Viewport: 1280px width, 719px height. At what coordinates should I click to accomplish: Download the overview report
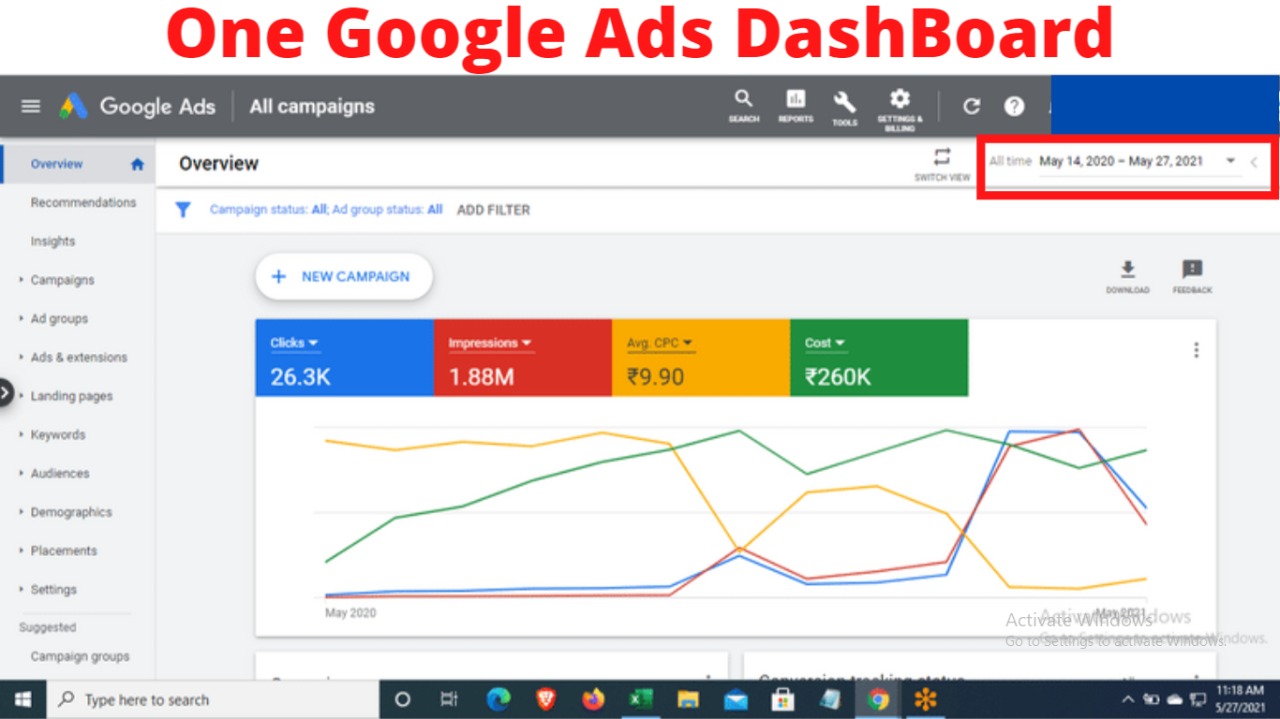pos(1127,276)
